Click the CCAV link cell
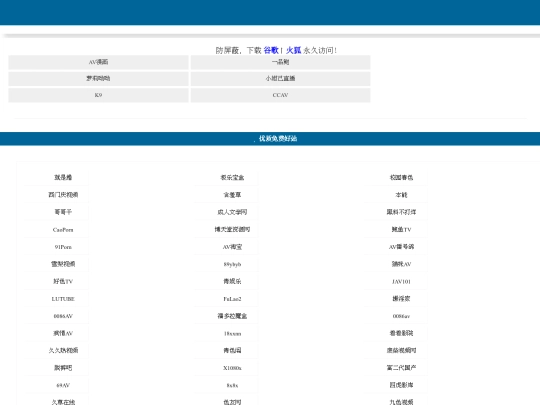The image size is (540, 405). [280, 95]
